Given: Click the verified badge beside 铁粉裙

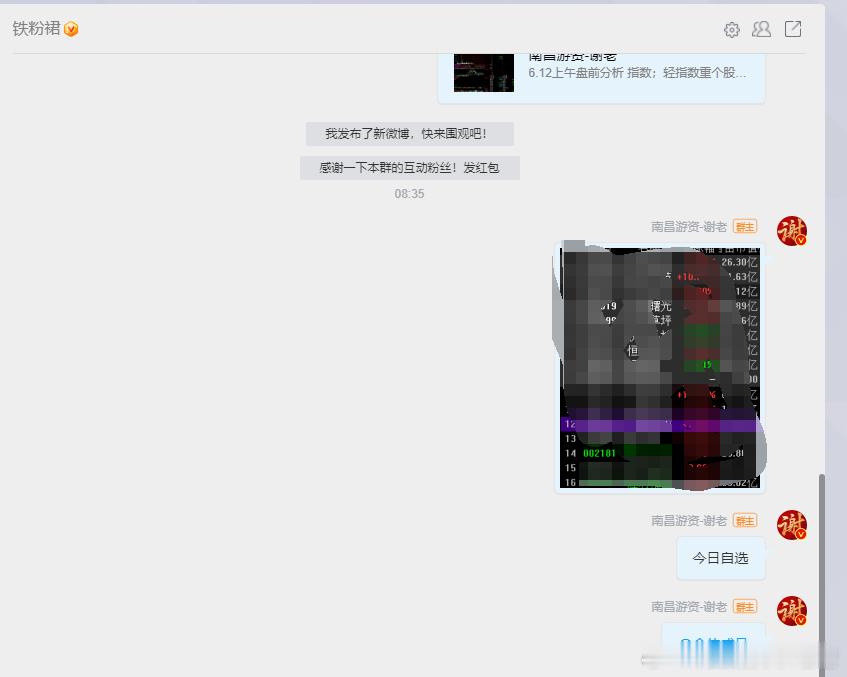Looking at the screenshot, I should 71,29.
